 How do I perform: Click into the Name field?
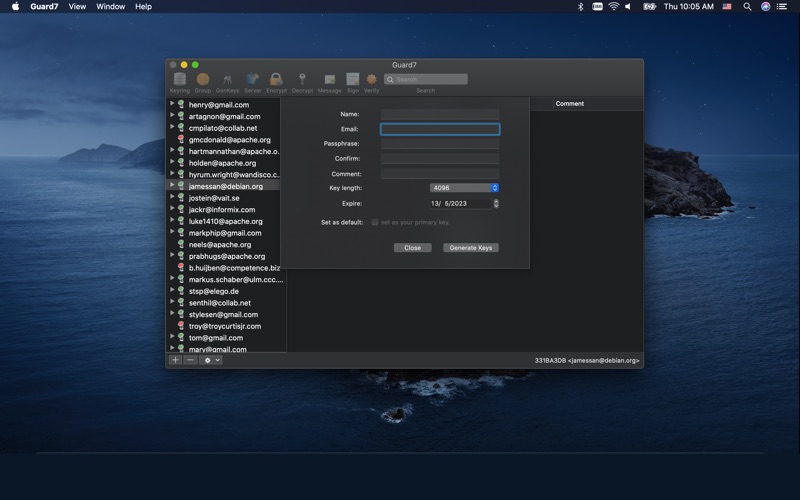(x=440, y=114)
